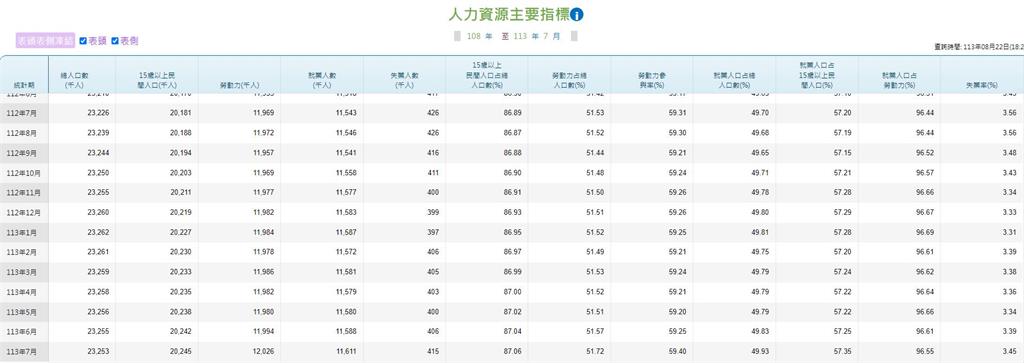
Task: Select the 就業人數(千人) column header
Action: (321, 80)
